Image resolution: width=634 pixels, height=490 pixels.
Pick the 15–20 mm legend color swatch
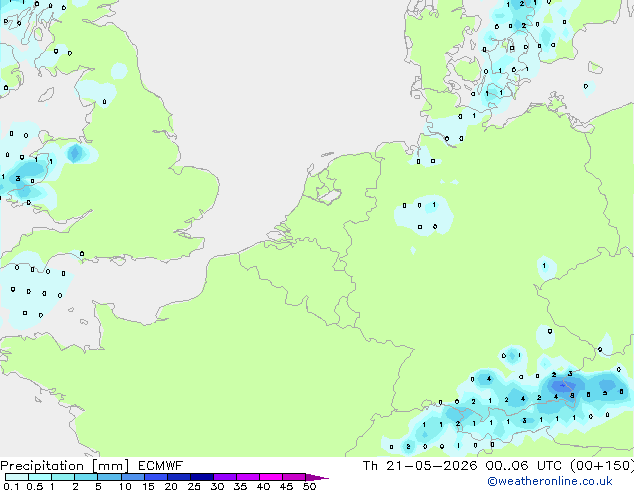point(156,477)
